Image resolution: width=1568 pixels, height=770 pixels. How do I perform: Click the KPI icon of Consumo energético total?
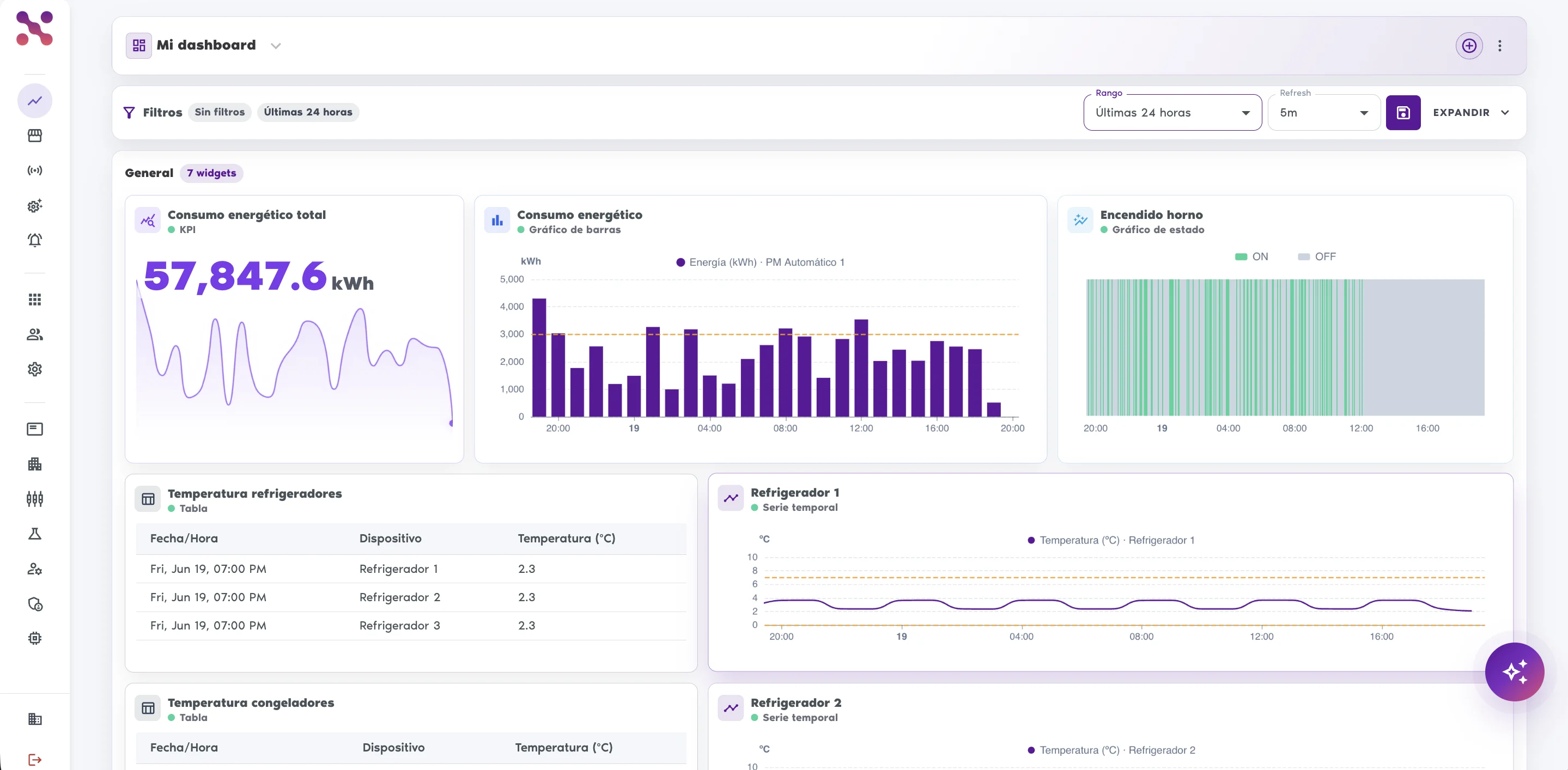coord(147,220)
